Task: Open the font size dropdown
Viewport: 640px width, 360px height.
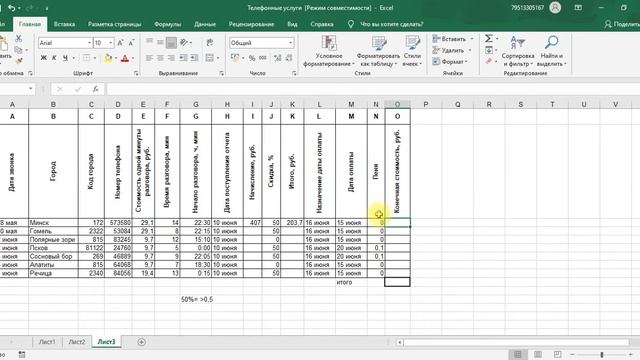Action: point(111,43)
